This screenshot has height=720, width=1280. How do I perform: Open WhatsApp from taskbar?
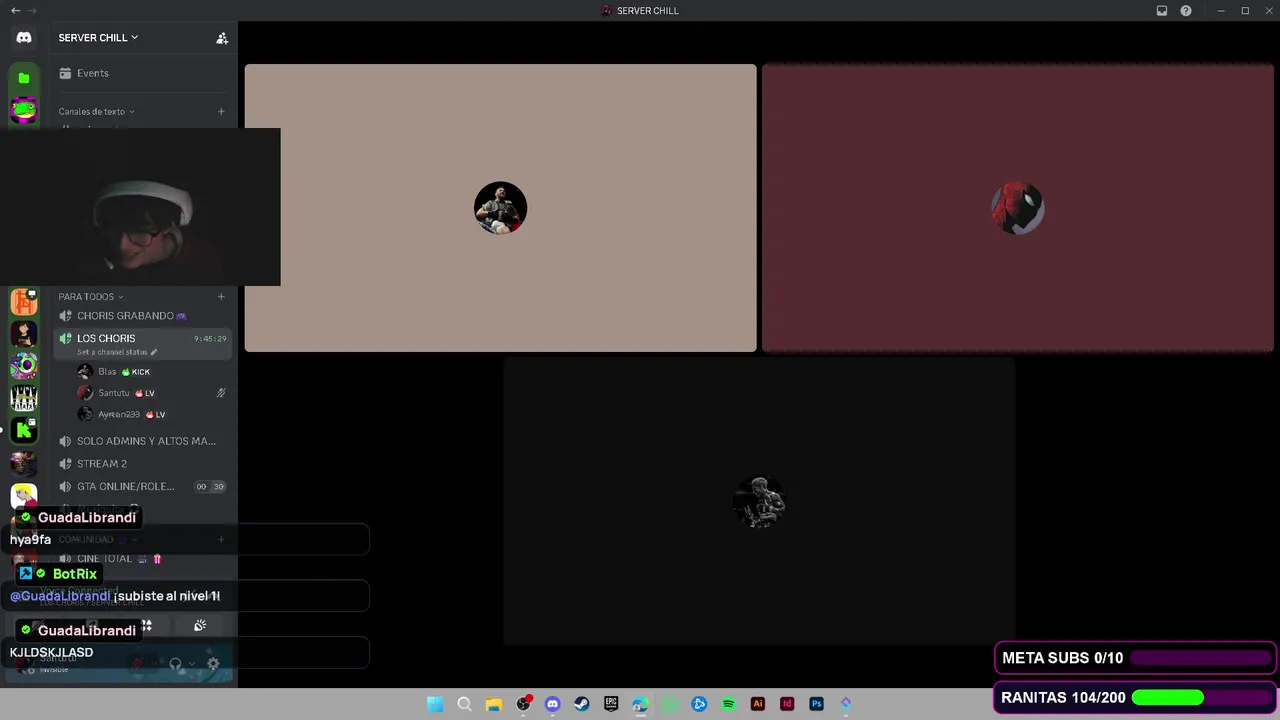tap(670, 704)
